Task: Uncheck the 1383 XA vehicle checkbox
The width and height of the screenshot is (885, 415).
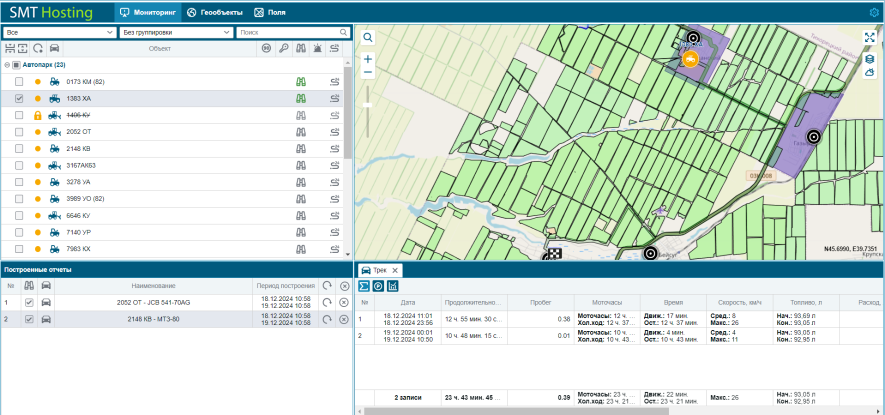Action: point(19,99)
